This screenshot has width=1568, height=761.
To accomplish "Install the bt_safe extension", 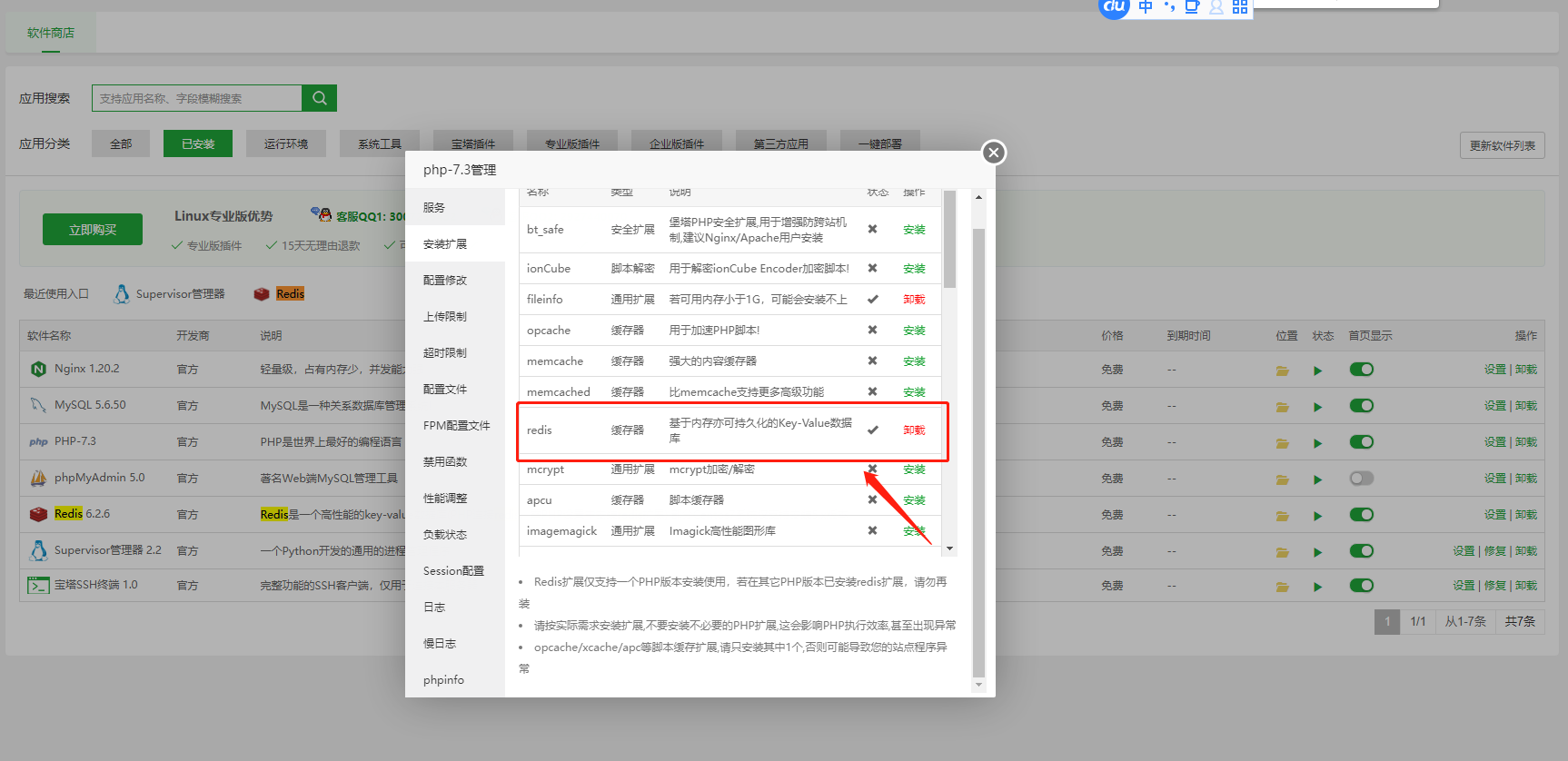I will [914, 230].
